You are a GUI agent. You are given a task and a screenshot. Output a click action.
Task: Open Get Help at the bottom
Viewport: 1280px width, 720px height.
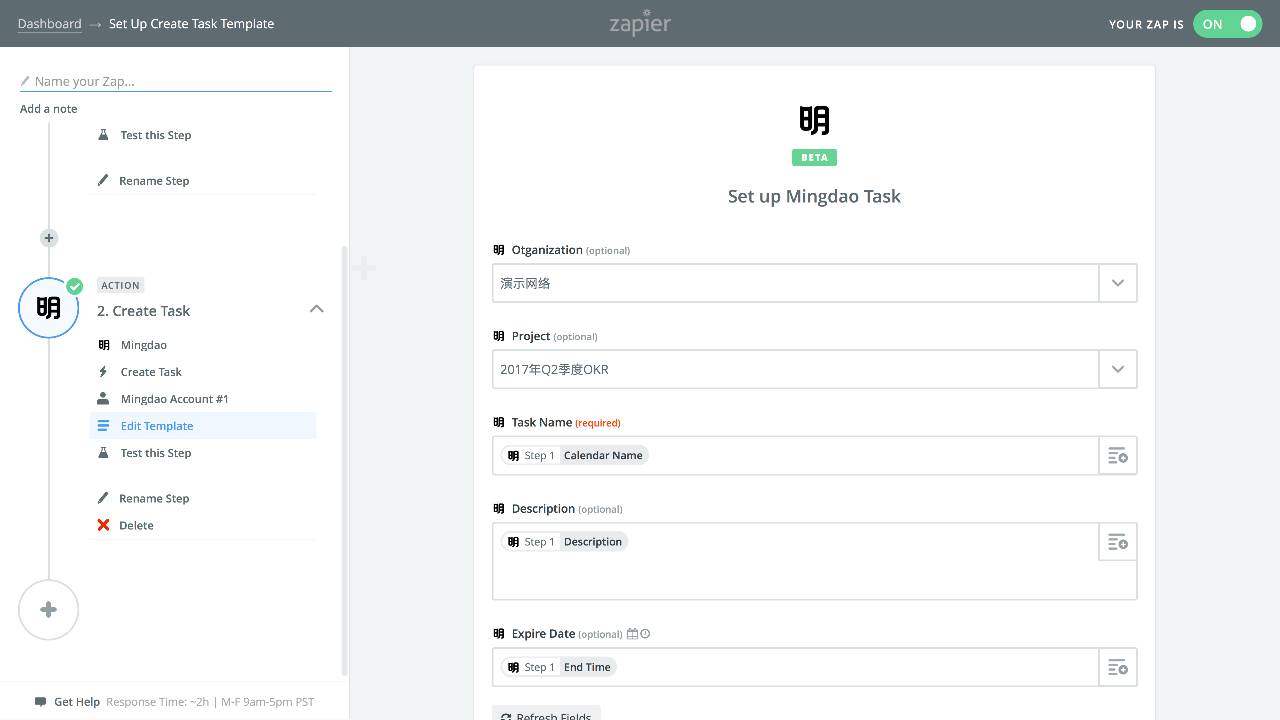coord(77,702)
